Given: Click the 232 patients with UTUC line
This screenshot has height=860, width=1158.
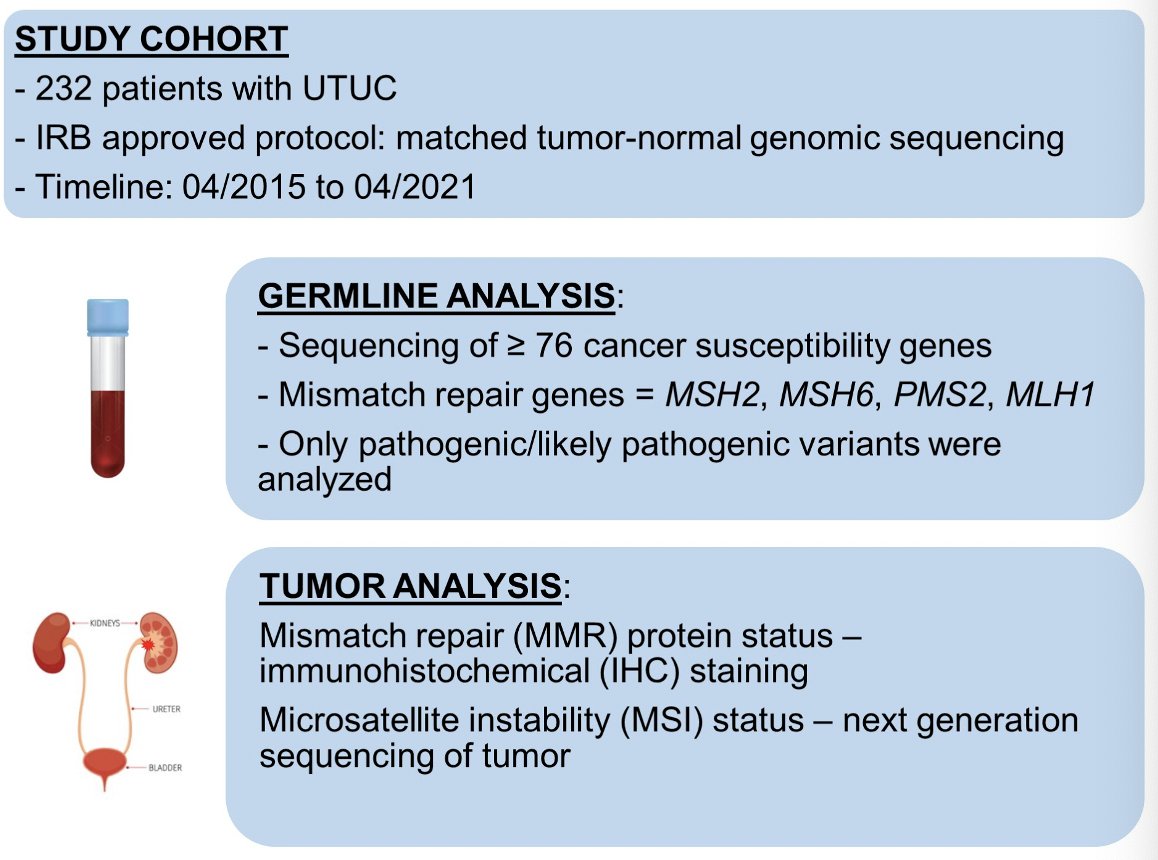Looking at the screenshot, I should (x=206, y=89).
